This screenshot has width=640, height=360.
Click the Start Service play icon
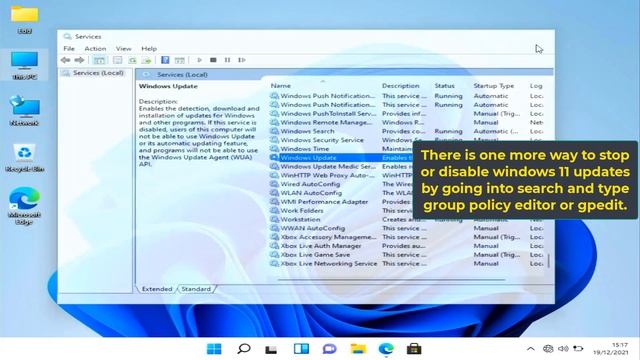199,60
